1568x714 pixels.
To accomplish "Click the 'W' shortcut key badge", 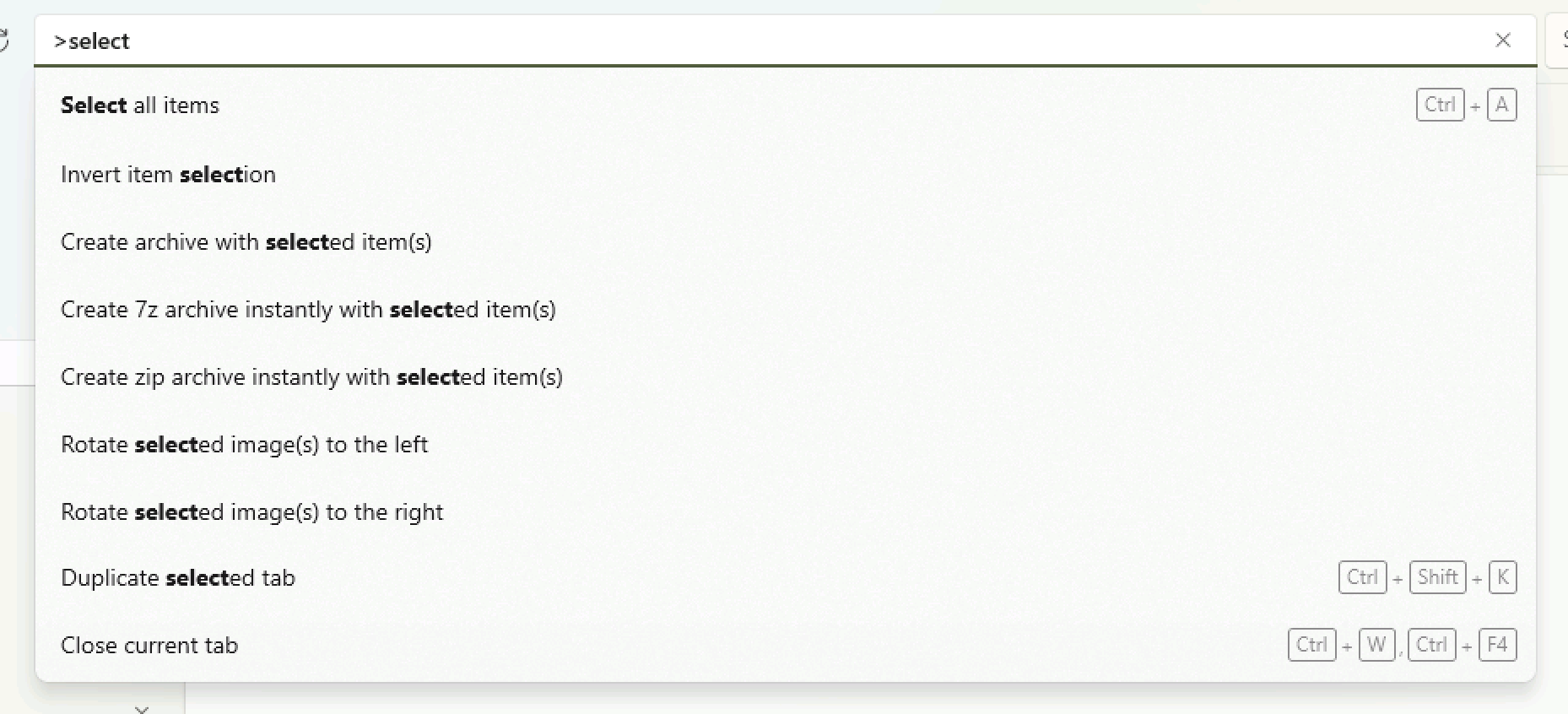I will [x=1376, y=646].
